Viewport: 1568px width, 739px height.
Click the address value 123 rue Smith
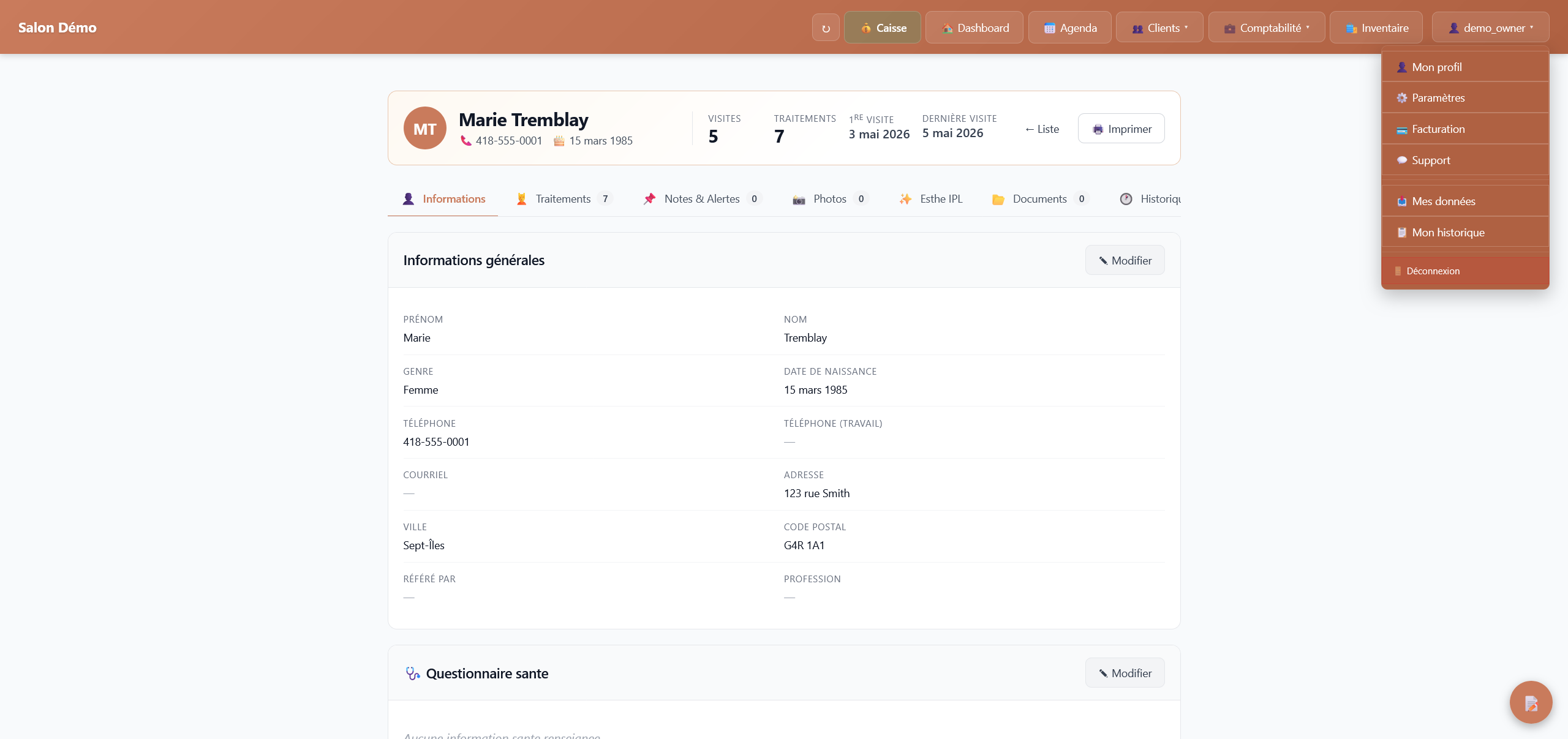[x=817, y=493]
